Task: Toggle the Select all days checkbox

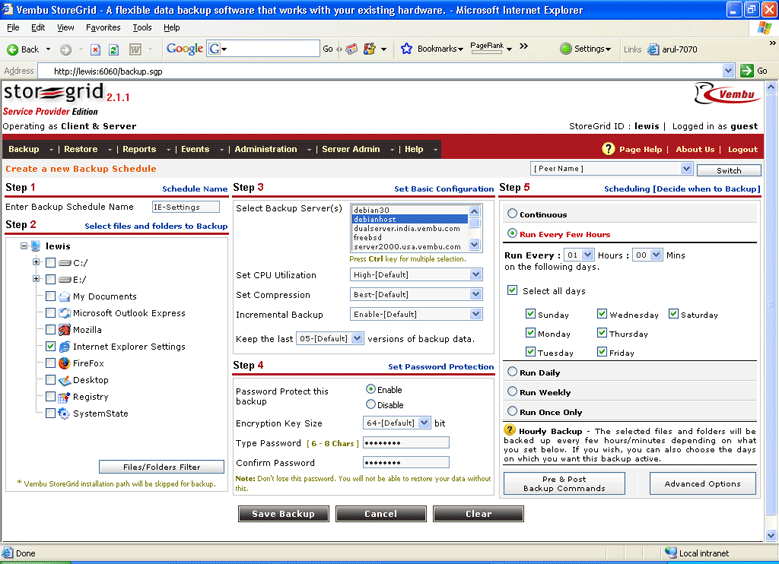Action: click(512, 290)
